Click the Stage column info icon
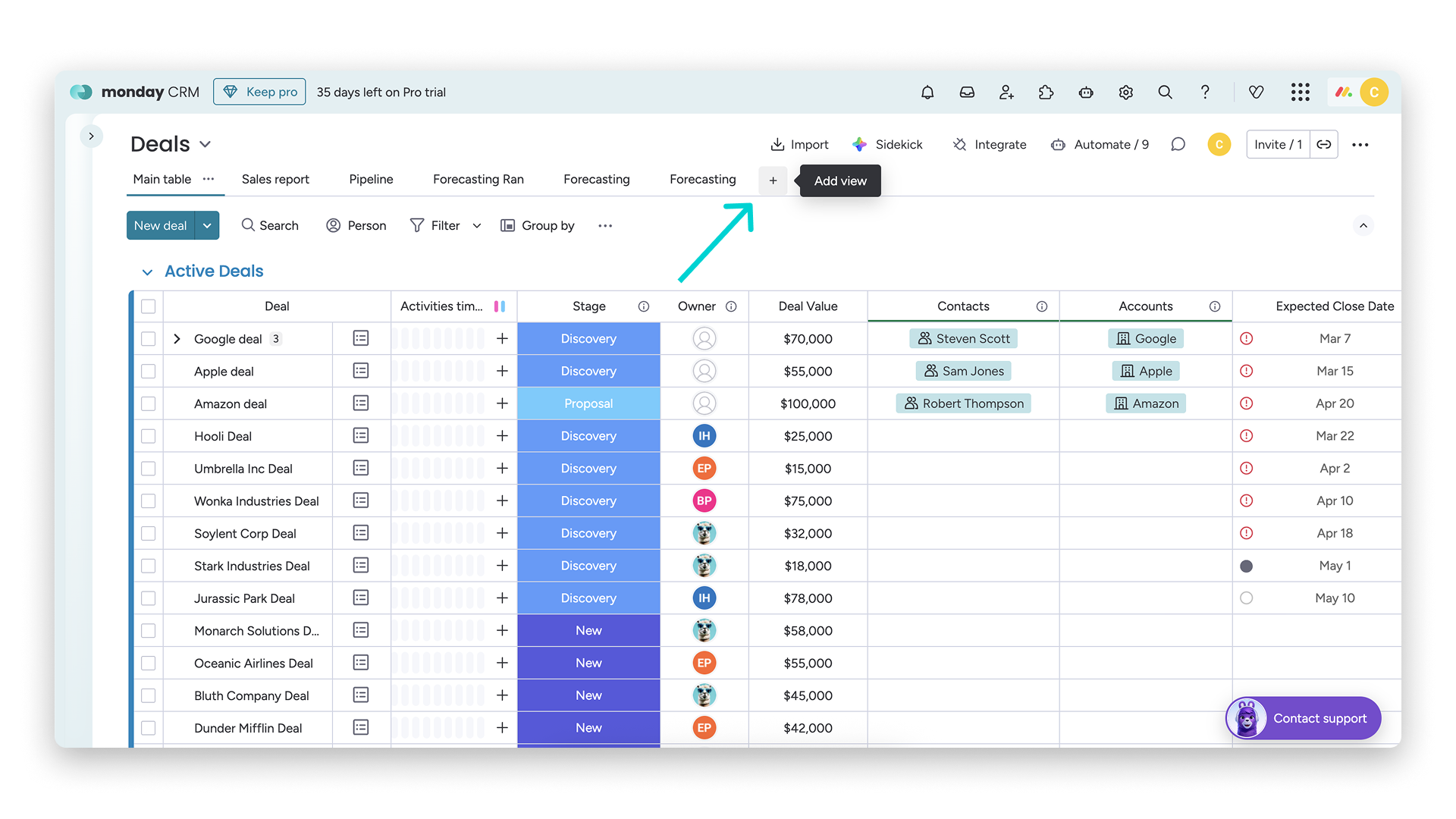Image resolution: width=1456 pixels, height=819 pixels. (644, 306)
